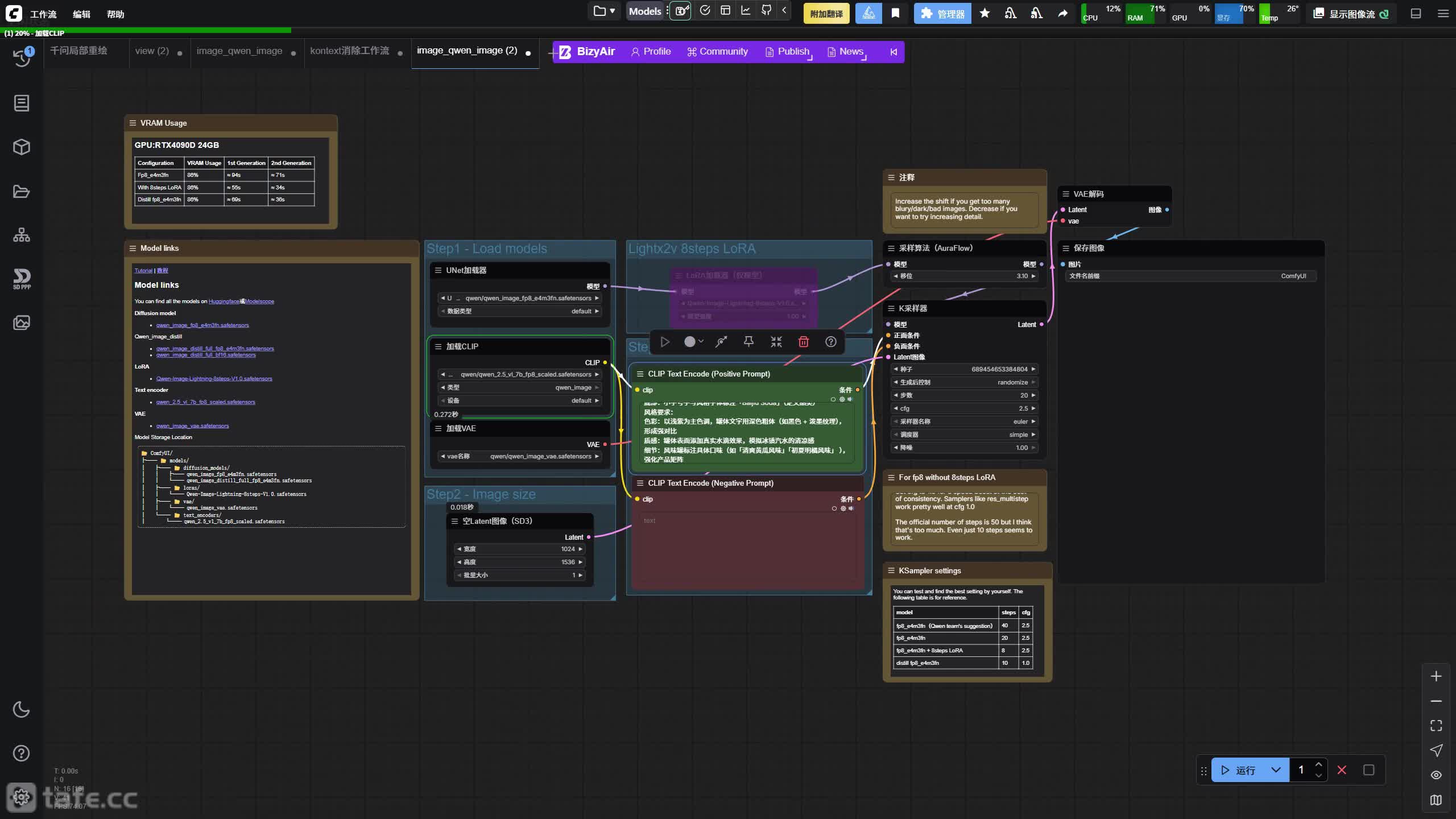Open Huggingface link in Model links
This screenshot has width=1456, height=819.
(224, 301)
